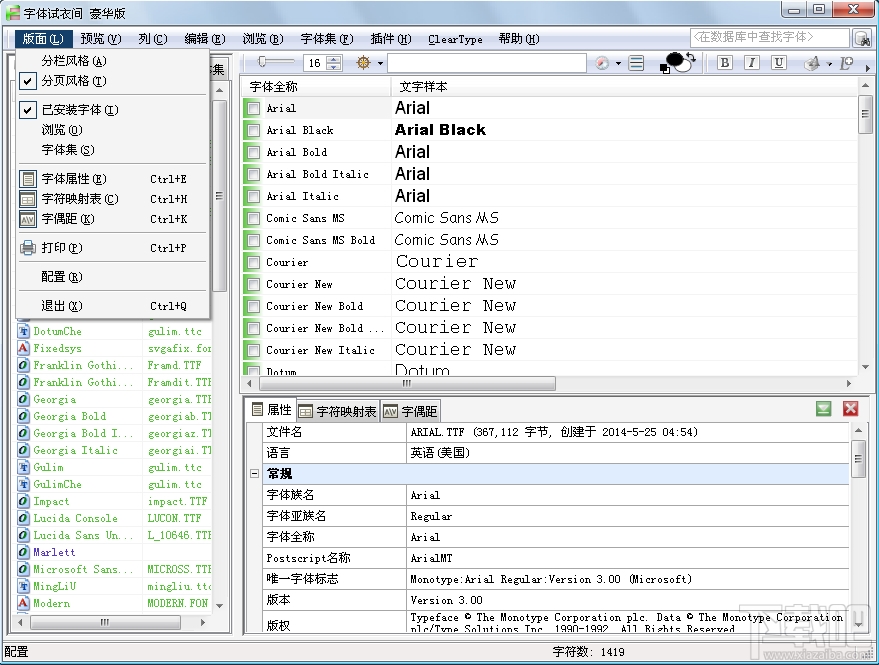The width and height of the screenshot is (879, 665).
Task: Click the database font search field
Action: pyautogui.click(x=770, y=38)
